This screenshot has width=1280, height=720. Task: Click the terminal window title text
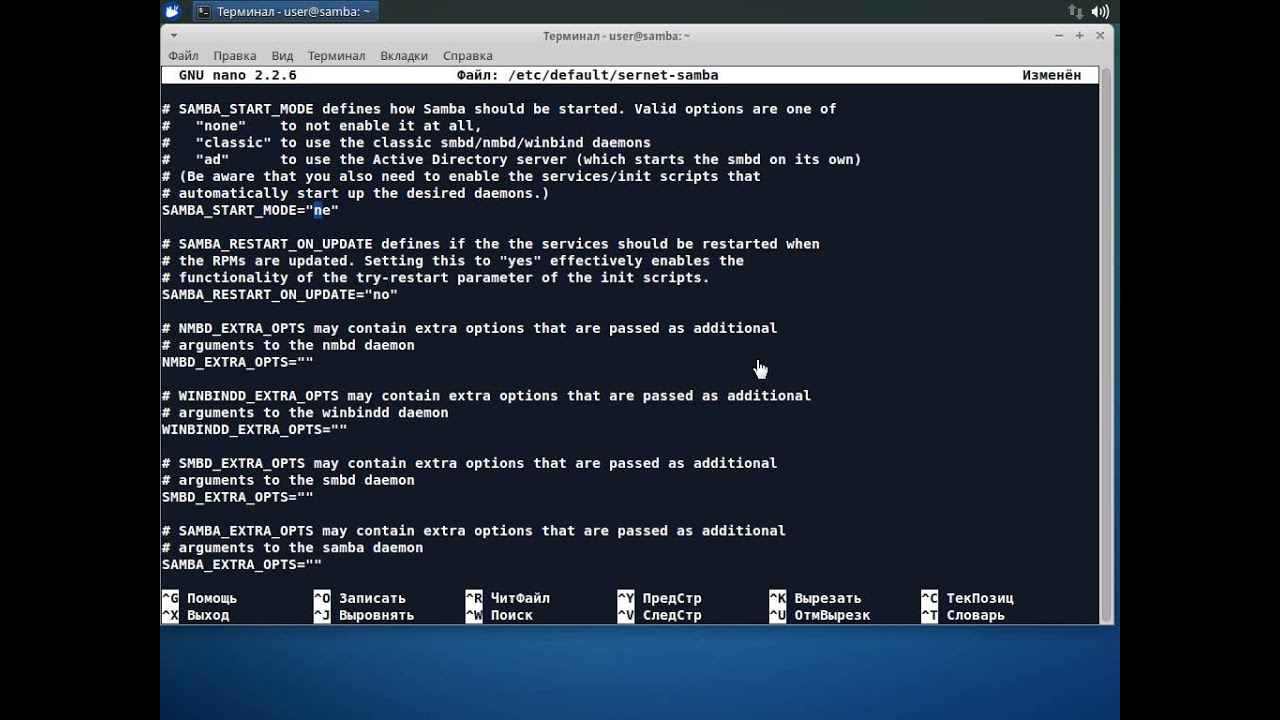tap(616, 36)
